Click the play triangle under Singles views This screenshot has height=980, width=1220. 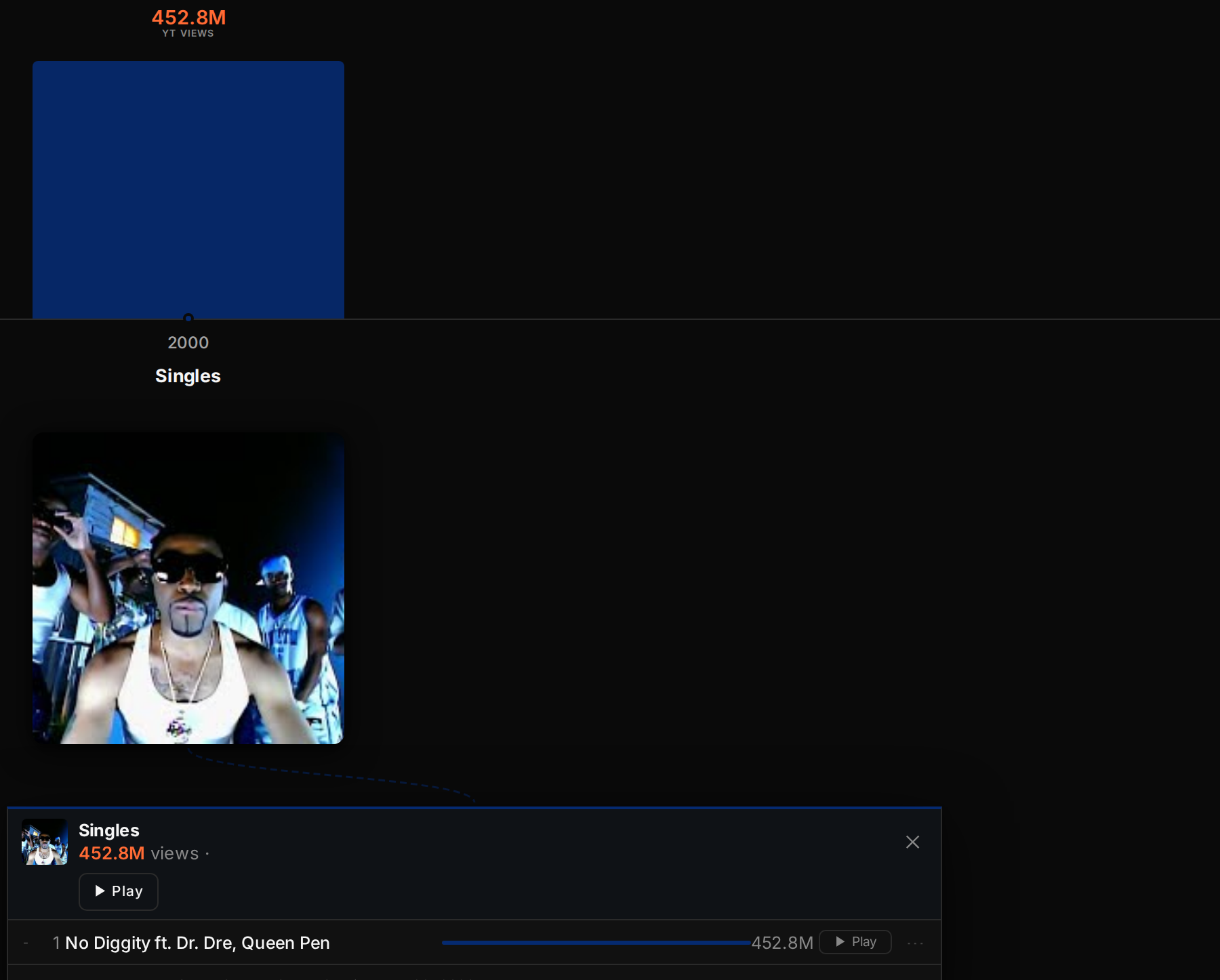[100, 891]
